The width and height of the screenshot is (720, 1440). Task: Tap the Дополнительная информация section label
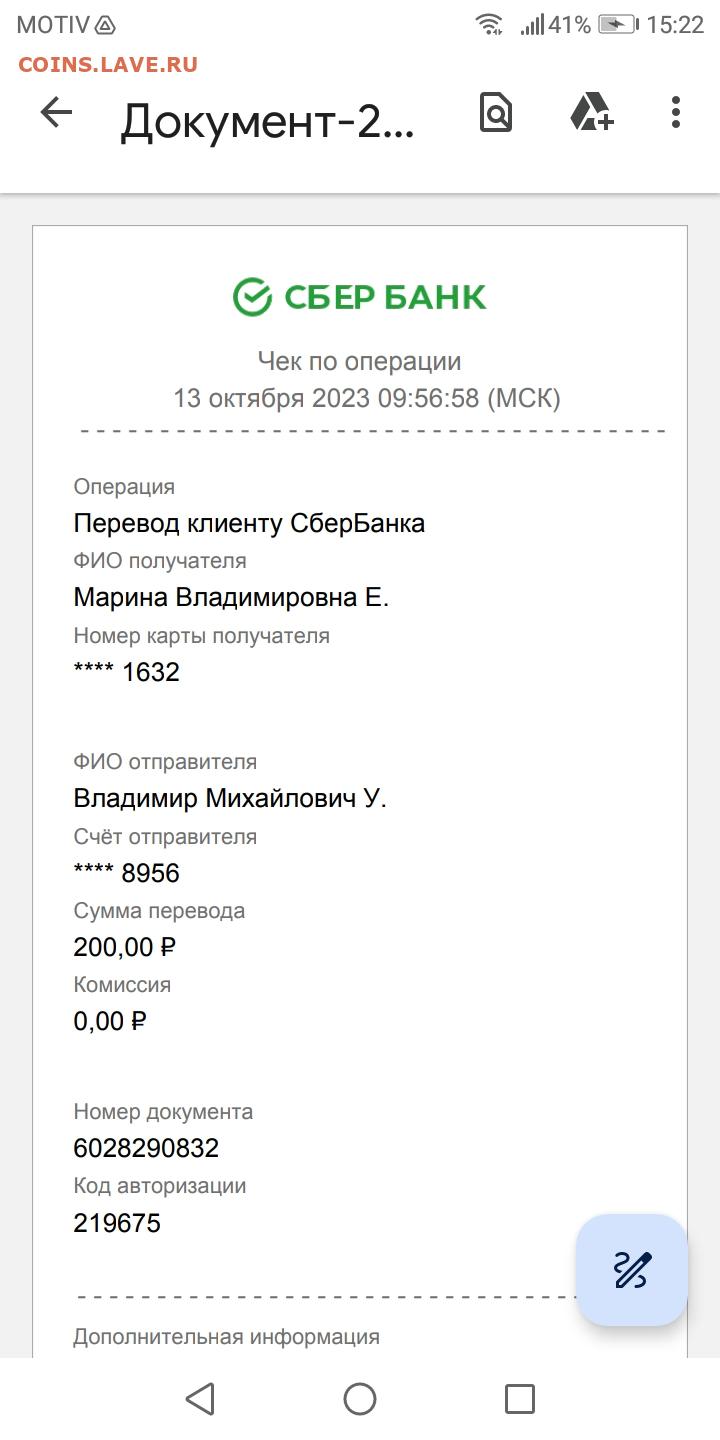(226, 1336)
